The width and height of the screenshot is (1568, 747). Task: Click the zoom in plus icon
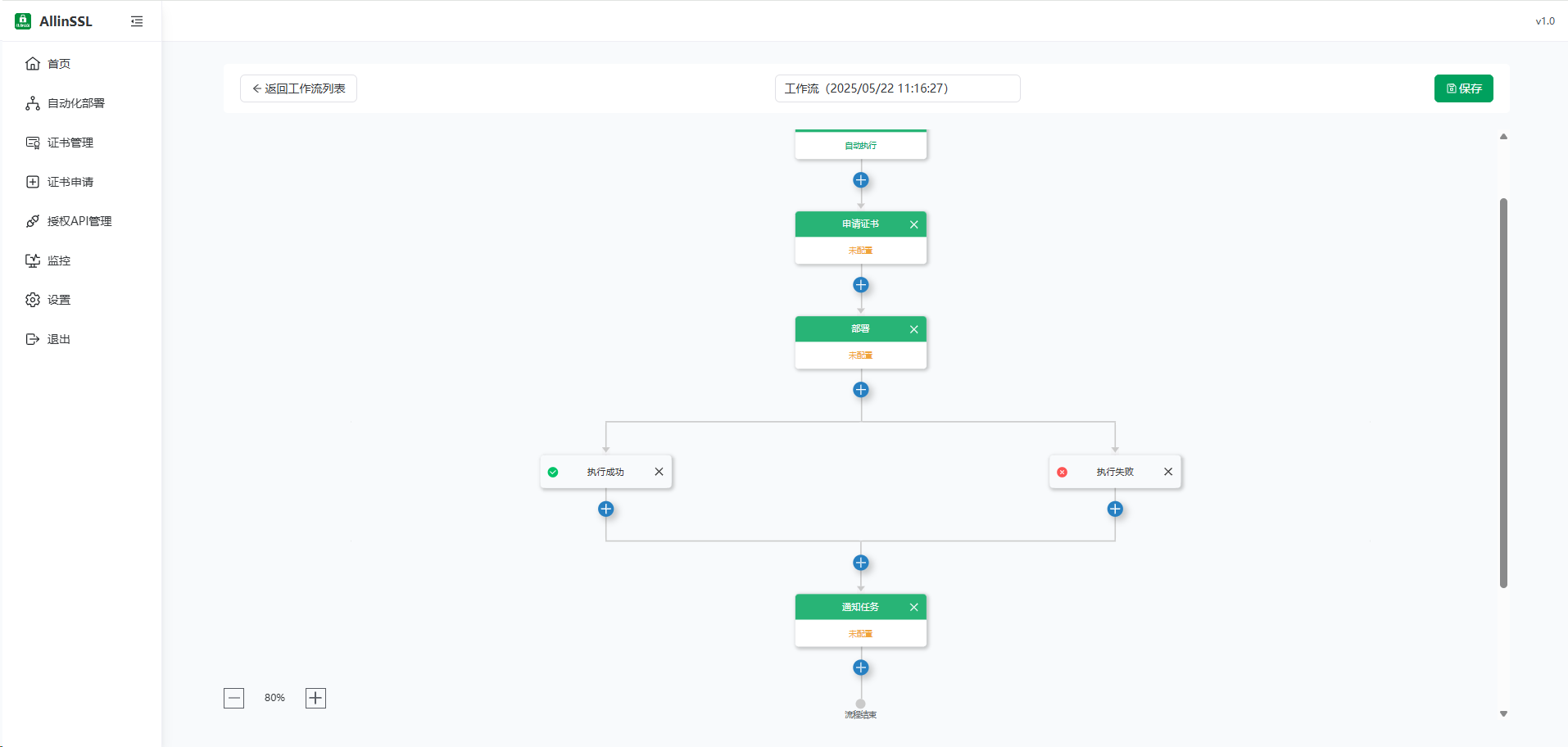coord(315,698)
